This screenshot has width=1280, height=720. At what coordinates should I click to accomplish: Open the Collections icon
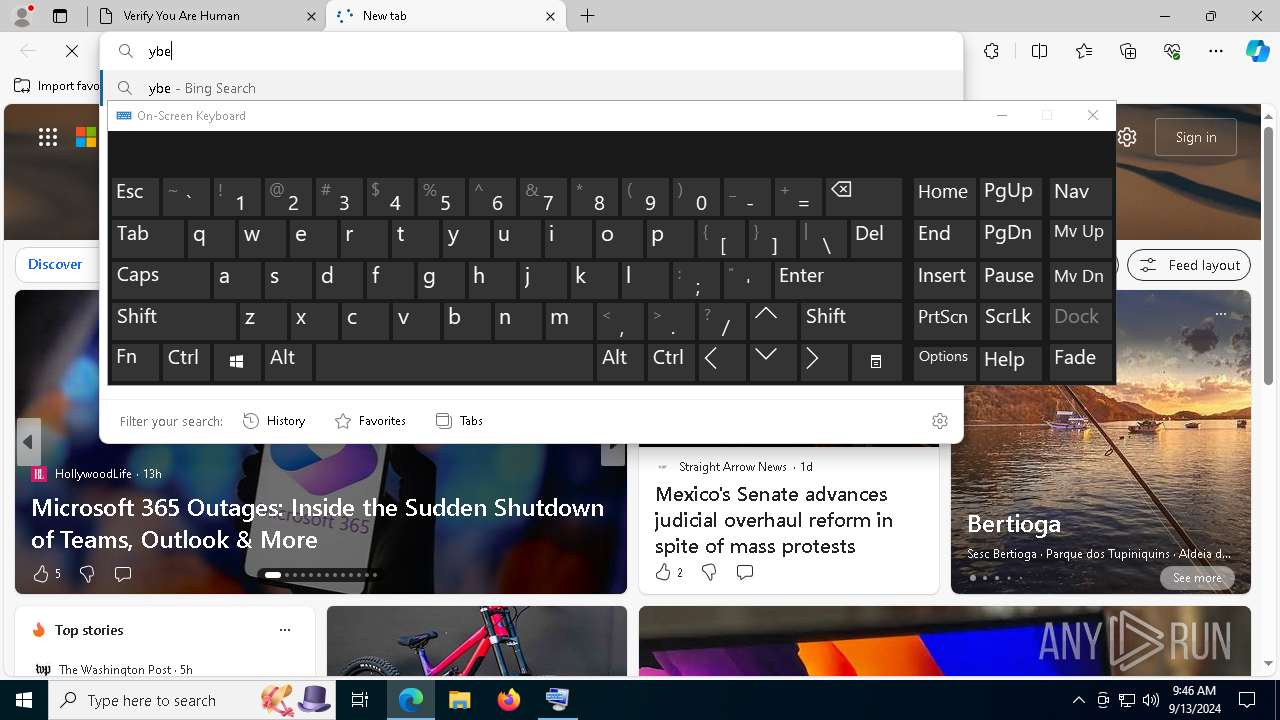click(1128, 51)
